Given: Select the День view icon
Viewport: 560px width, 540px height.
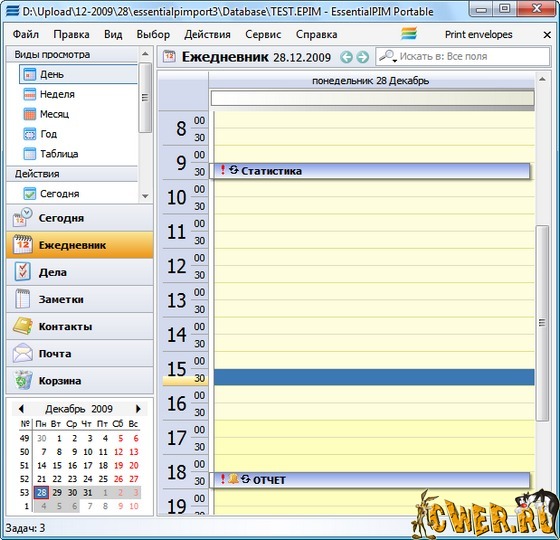Looking at the screenshot, I should pos(29,74).
